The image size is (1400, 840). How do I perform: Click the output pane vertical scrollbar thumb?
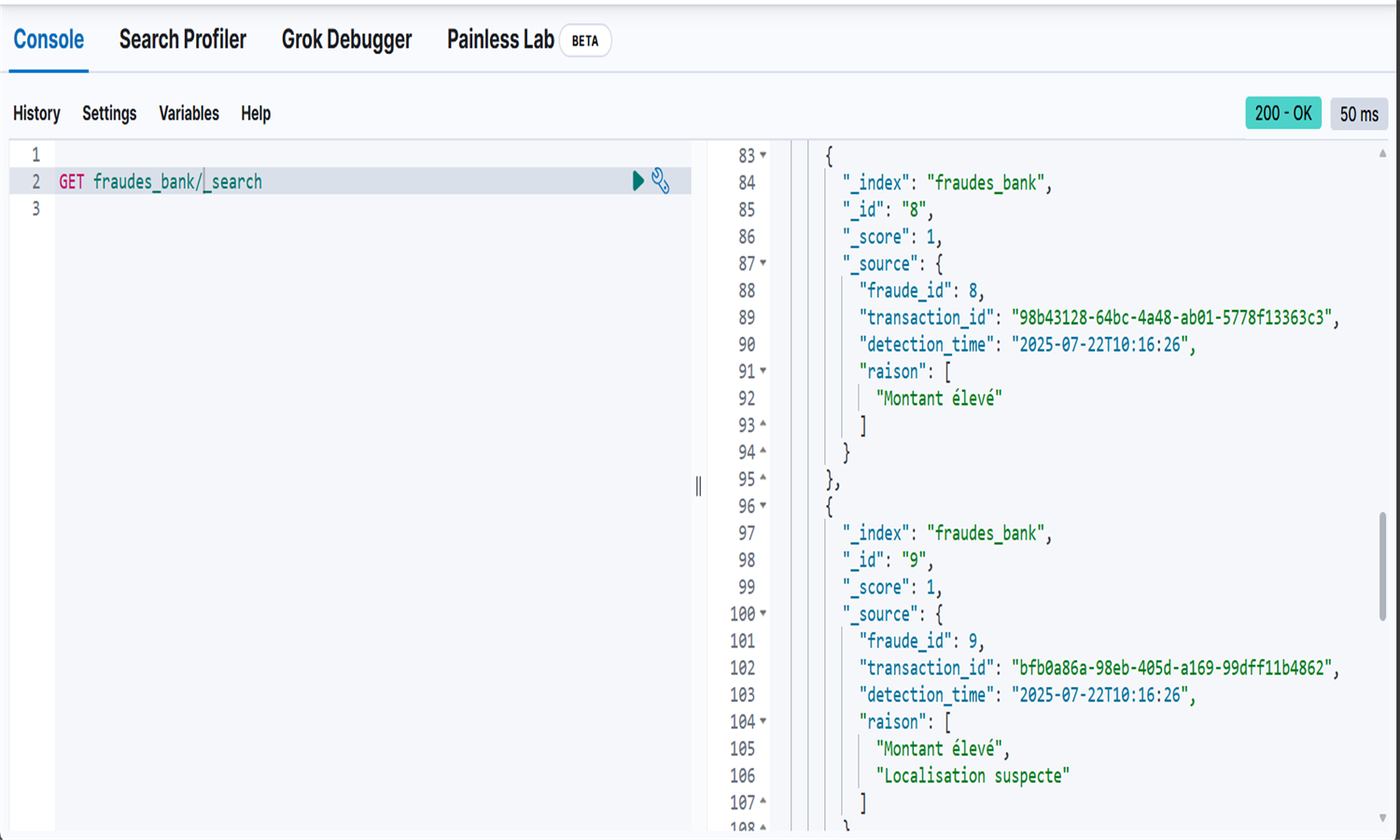point(1382,566)
